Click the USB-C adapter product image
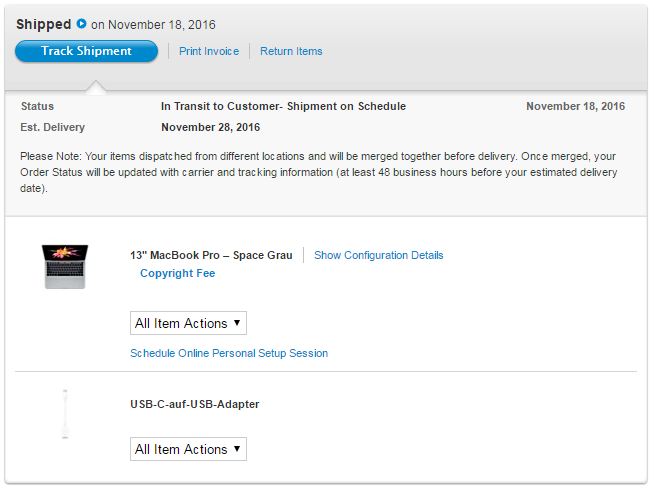Image resolution: width=652 pixels, height=489 pixels. [65, 414]
